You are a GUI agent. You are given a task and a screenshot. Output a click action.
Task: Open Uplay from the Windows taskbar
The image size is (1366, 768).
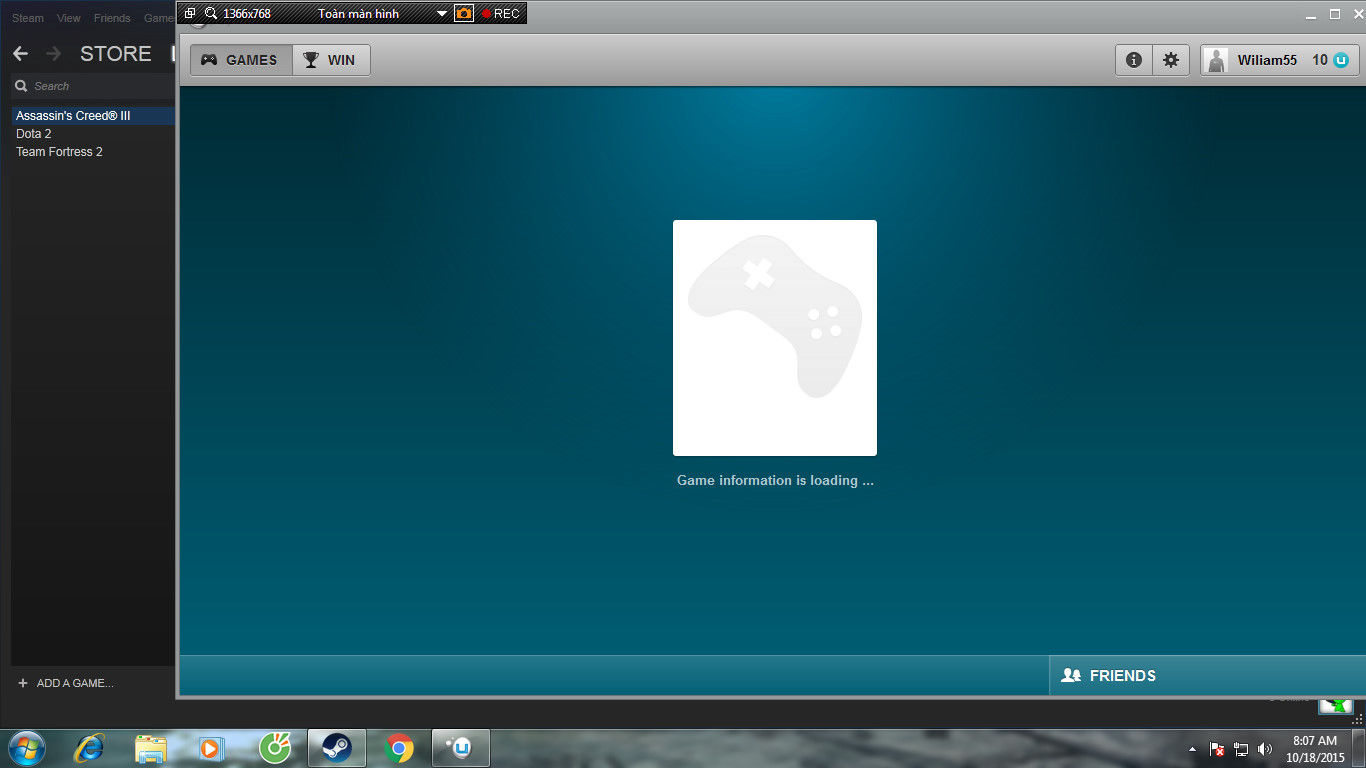(x=460, y=747)
